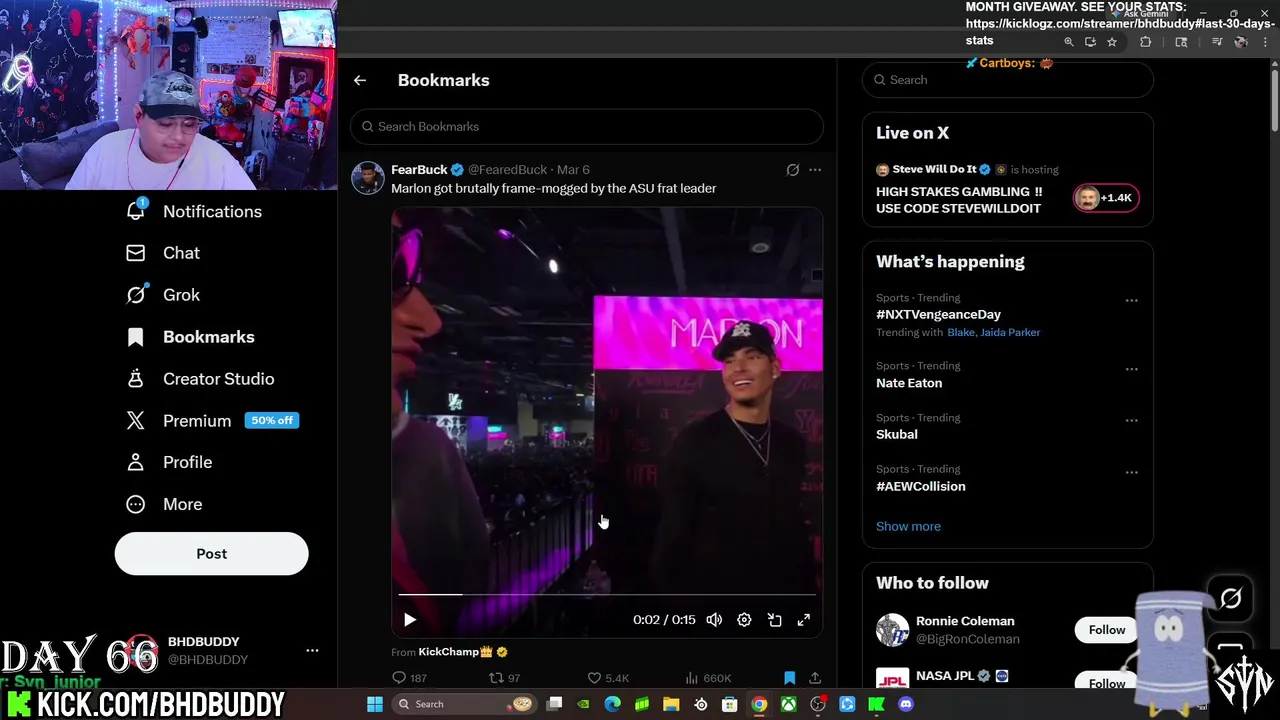Screen dimensions: 1280x720
Task: Open the @FearedBuck handle link
Action: coord(508,170)
